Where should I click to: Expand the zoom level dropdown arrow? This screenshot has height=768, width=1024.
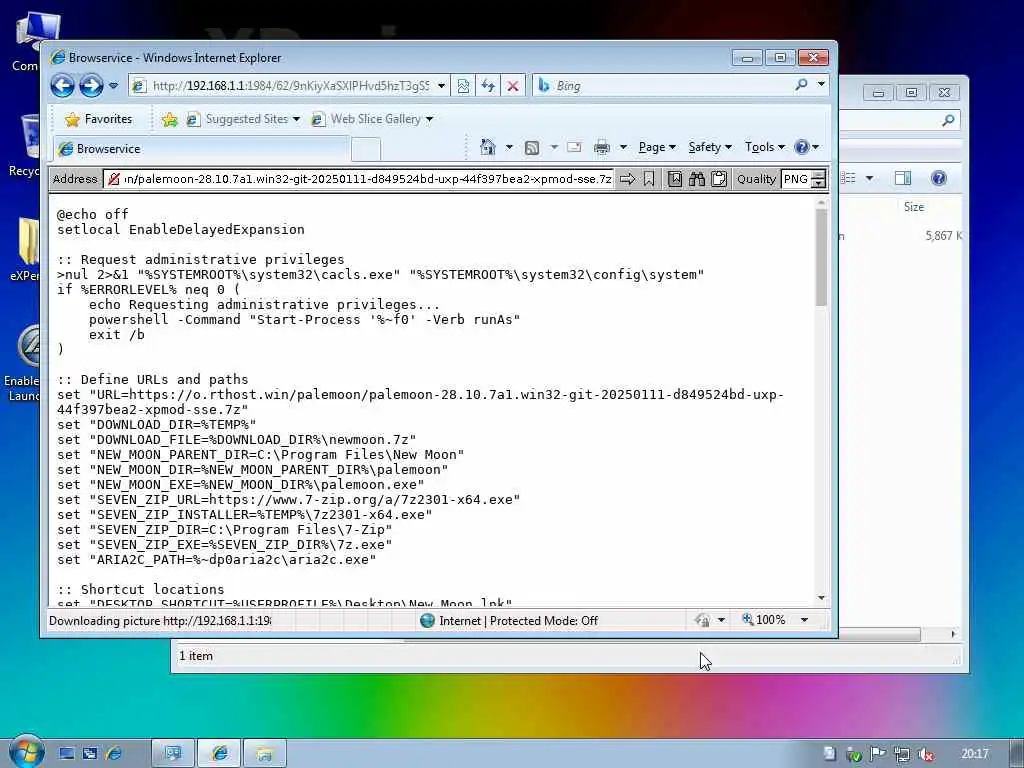tap(805, 620)
